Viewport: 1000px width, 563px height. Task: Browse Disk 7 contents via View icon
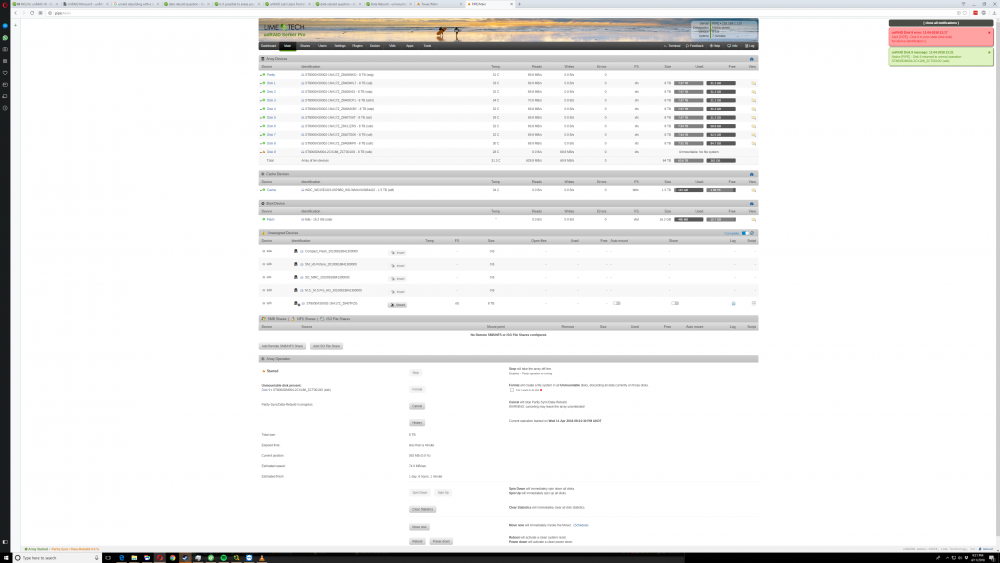tap(753, 135)
